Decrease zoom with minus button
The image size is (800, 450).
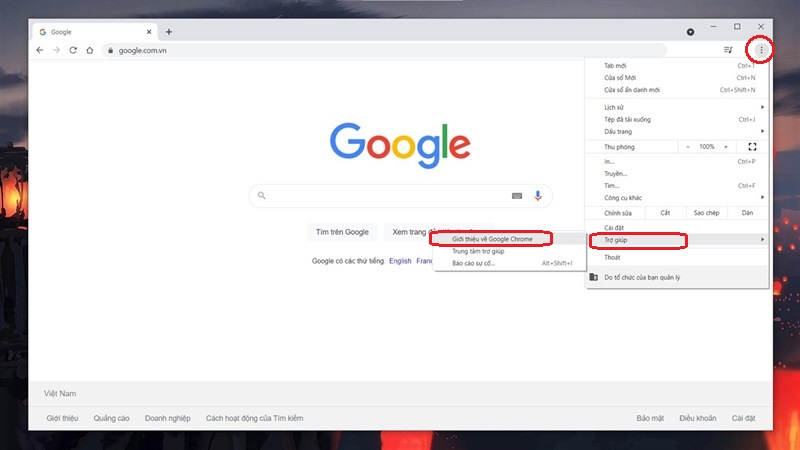(688, 147)
